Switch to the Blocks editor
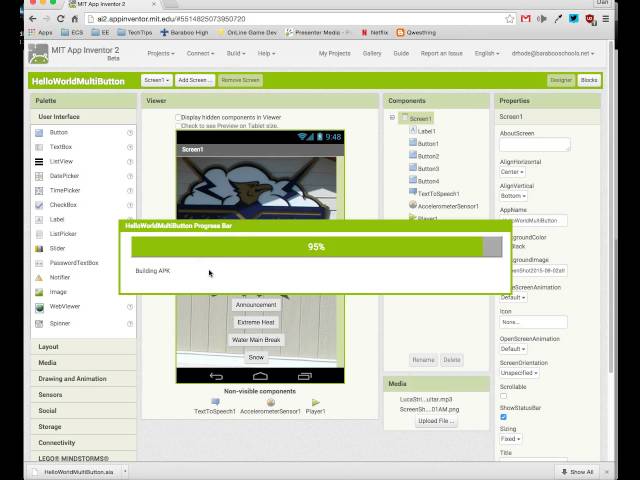The width and height of the screenshot is (640, 480). pyautogui.click(x=589, y=80)
